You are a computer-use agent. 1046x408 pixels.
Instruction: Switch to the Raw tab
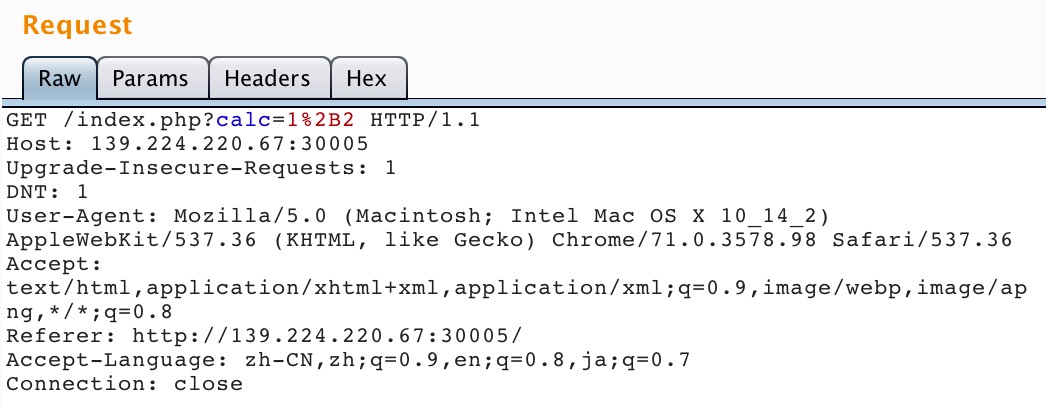(x=58, y=79)
